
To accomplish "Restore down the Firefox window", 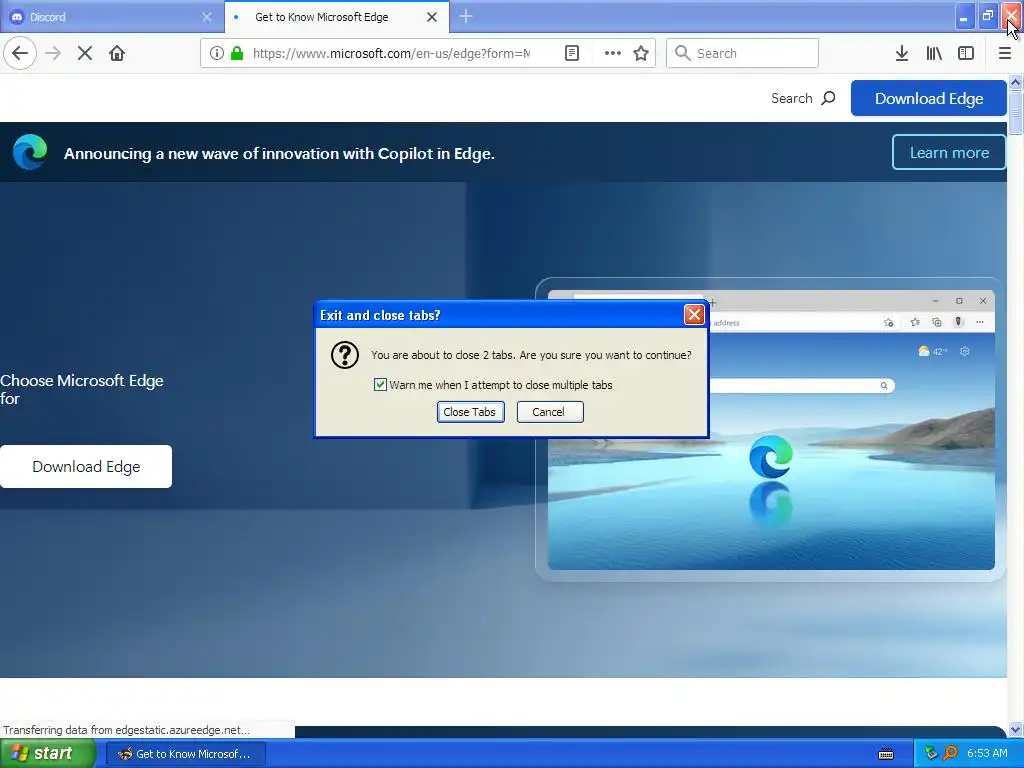I will click(987, 16).
